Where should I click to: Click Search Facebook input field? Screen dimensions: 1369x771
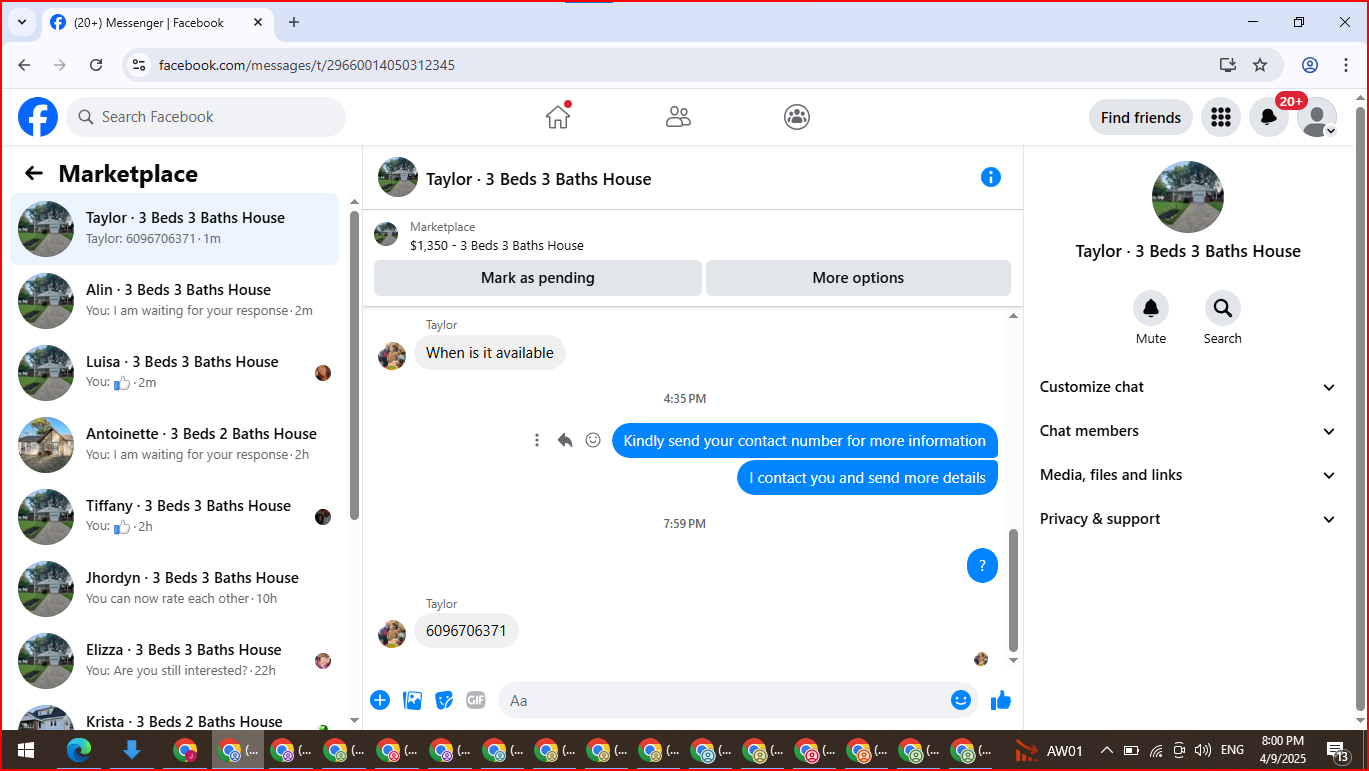click(206, 117)
